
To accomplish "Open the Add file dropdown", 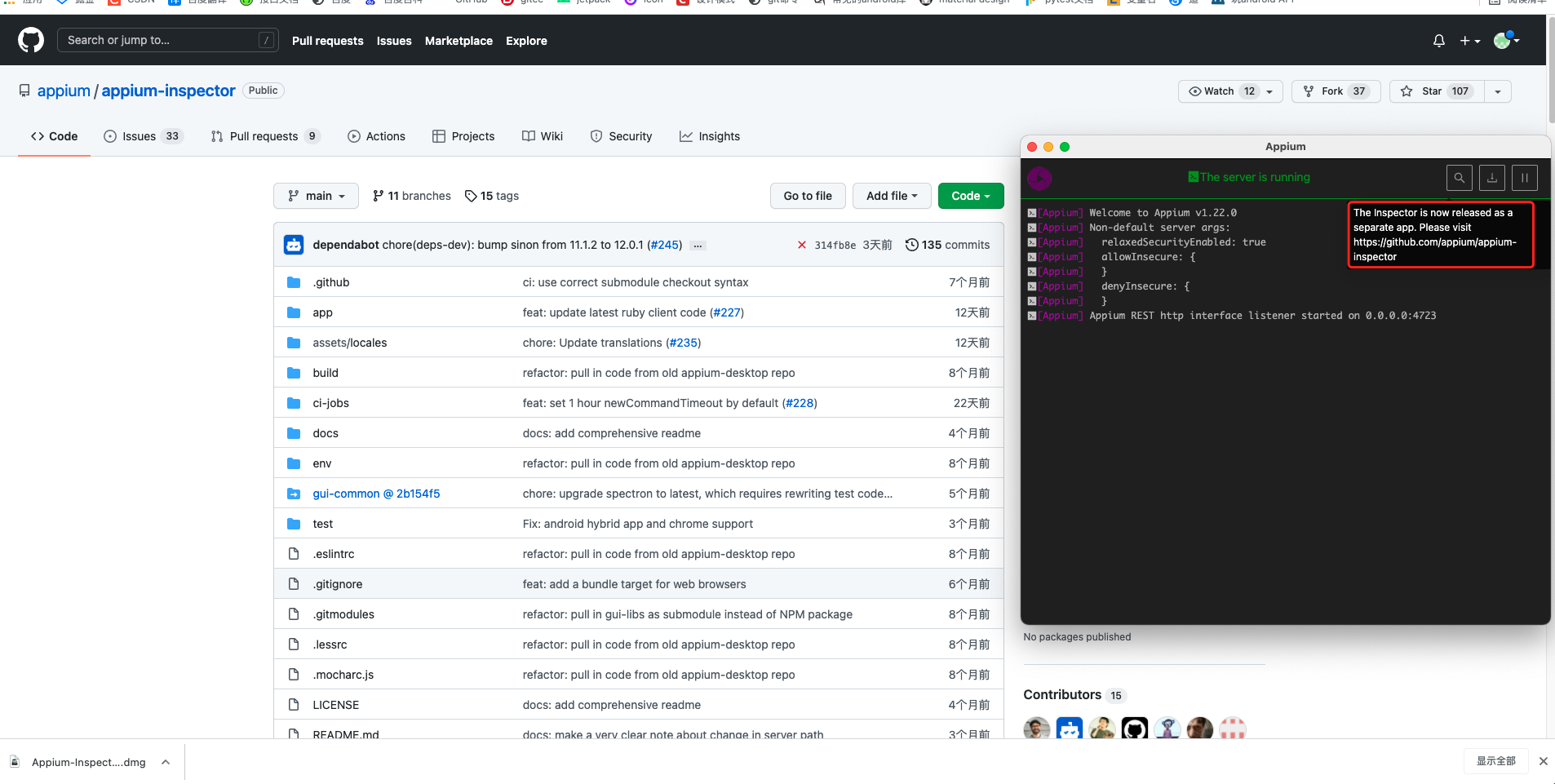I will click(892, 196).
